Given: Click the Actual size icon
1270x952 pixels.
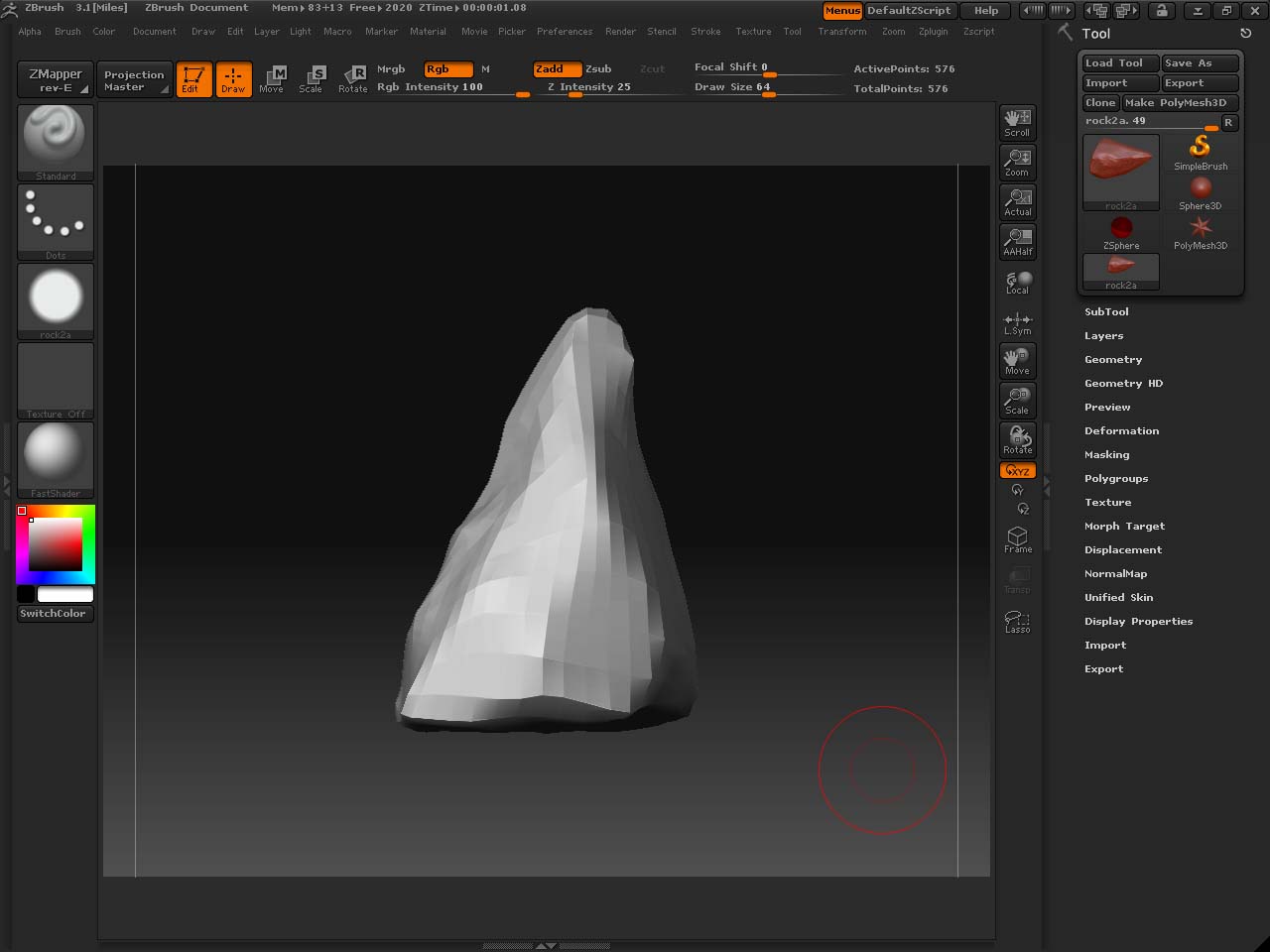Looking at the screenshot, I should [1017, 201].
